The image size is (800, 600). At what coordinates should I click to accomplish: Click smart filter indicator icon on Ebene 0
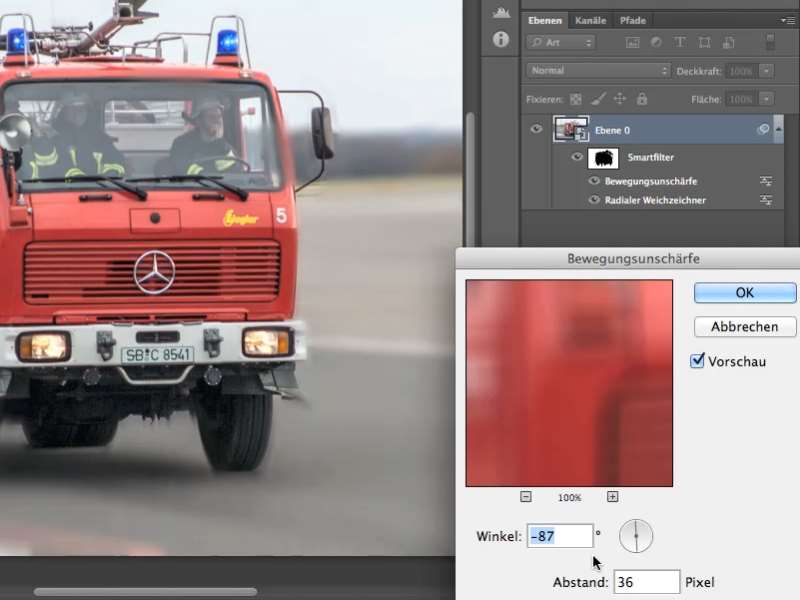[763, 130]
